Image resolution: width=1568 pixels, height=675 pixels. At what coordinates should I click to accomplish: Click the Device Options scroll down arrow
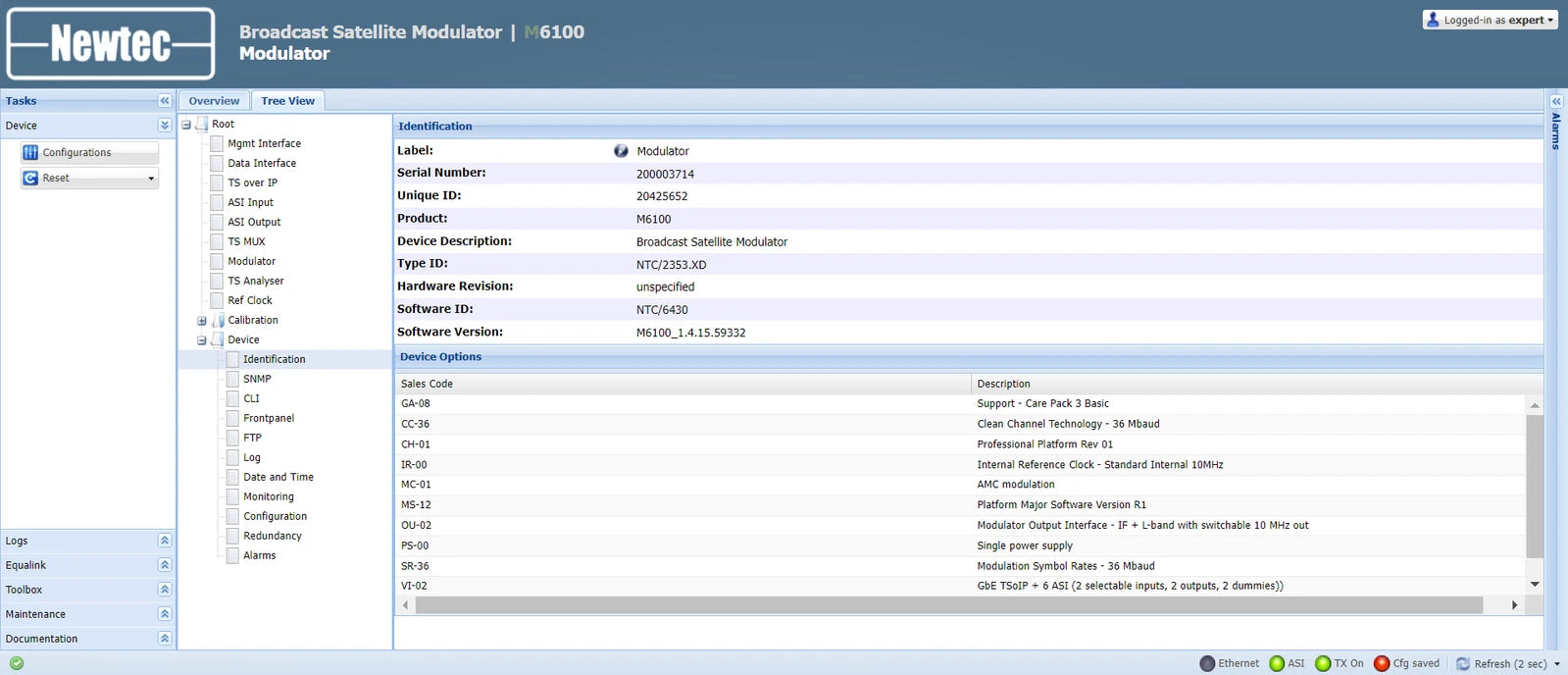pos(1535,584)
